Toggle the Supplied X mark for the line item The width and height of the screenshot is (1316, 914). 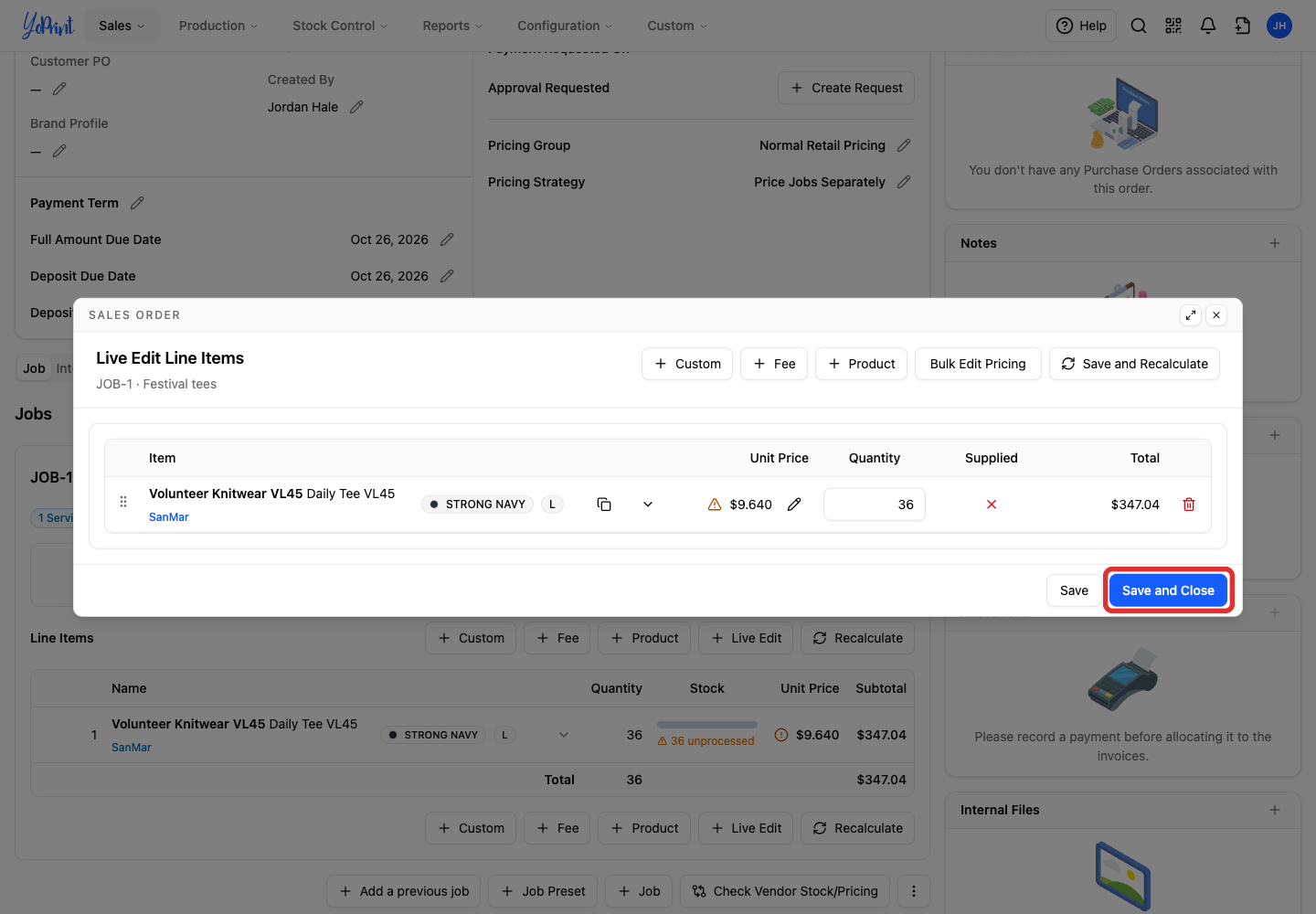point(992,505)
